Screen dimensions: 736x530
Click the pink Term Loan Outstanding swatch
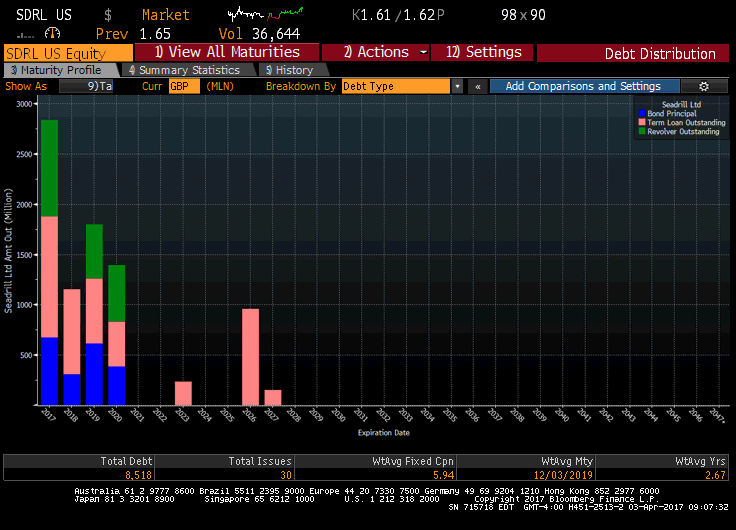tap(642, 122)
